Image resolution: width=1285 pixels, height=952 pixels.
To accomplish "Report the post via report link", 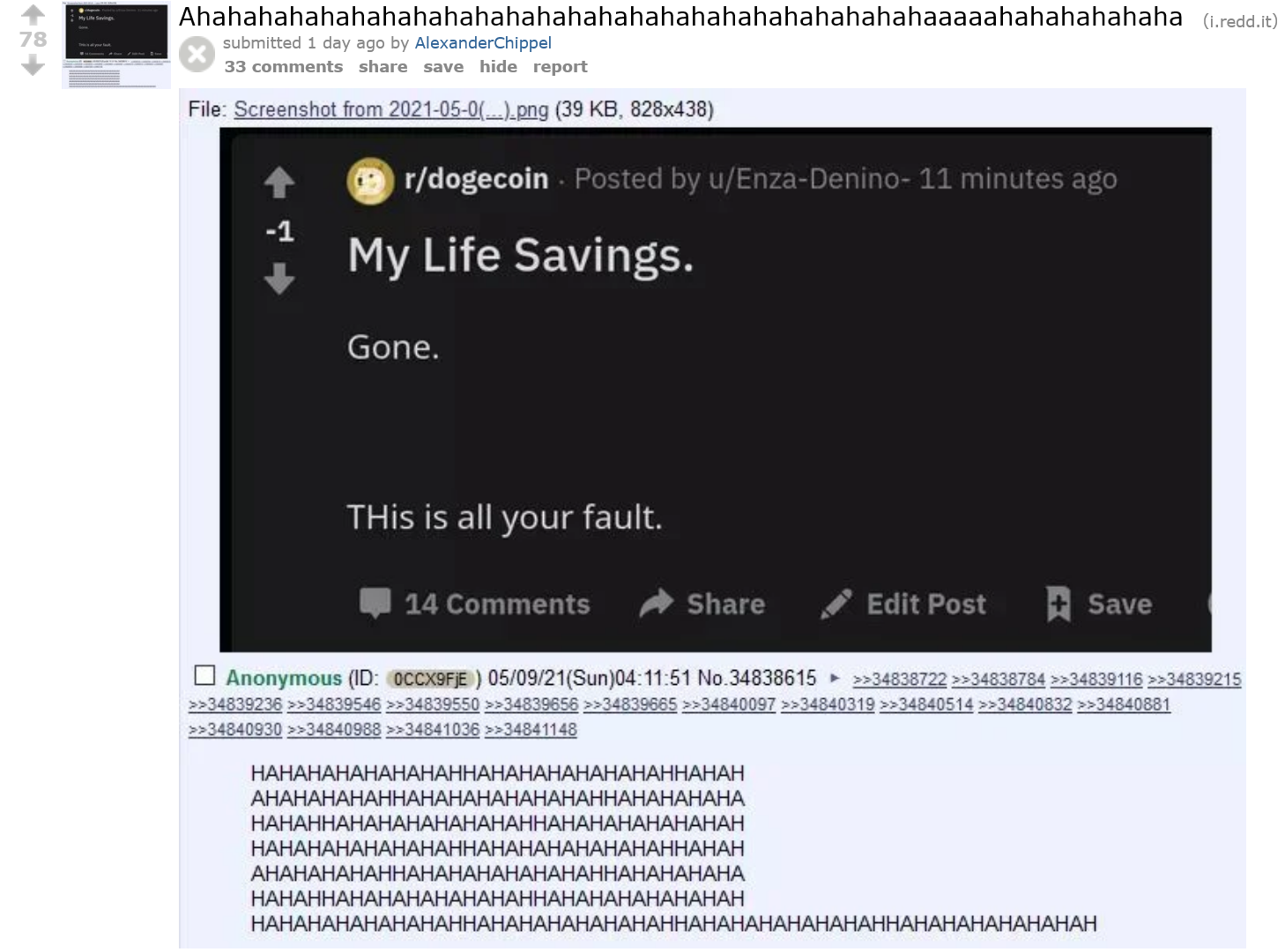I will coord(560,67).
